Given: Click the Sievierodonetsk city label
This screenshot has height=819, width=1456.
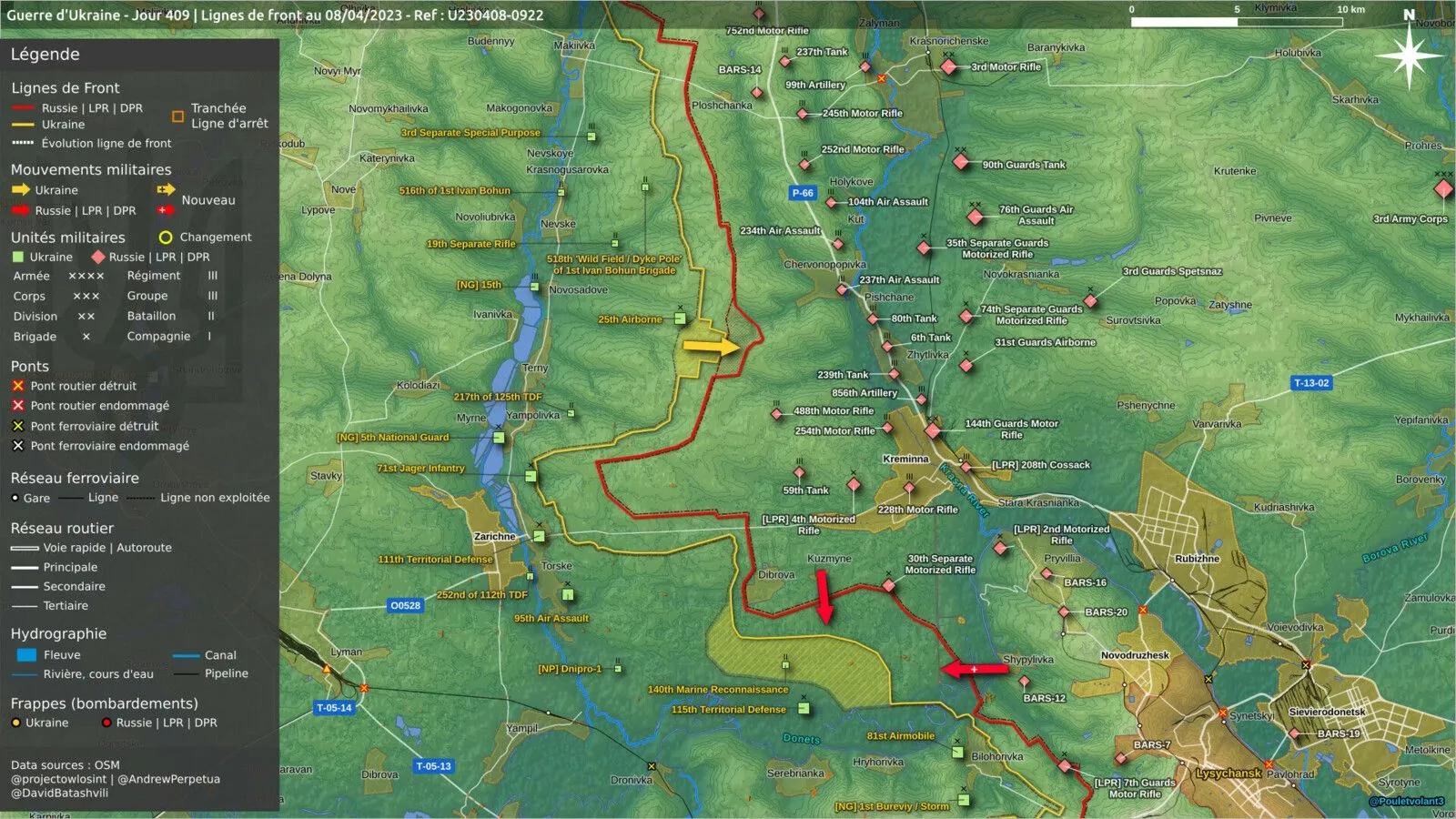Looking at the screenshot, I should click(1327, 712).
